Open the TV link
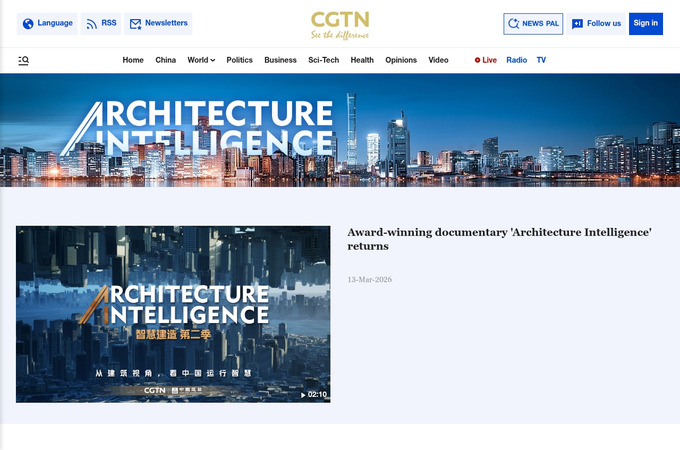Viewport: 680px width, 450px height. 541,60
